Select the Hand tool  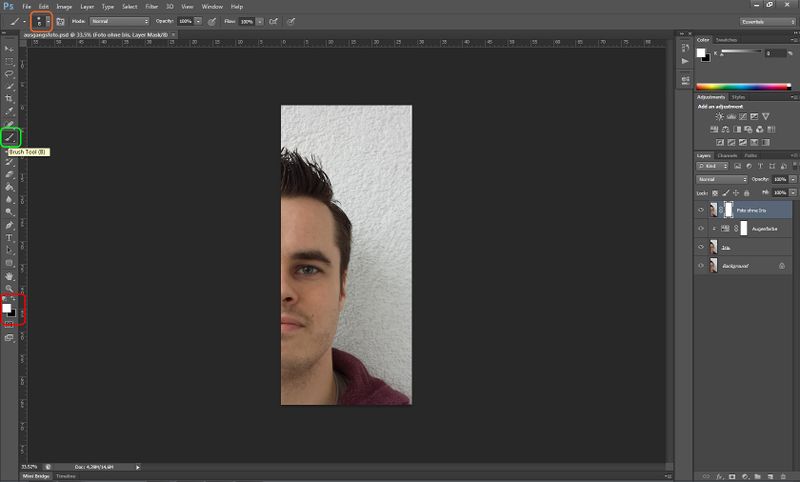click(x=10, y=275)
